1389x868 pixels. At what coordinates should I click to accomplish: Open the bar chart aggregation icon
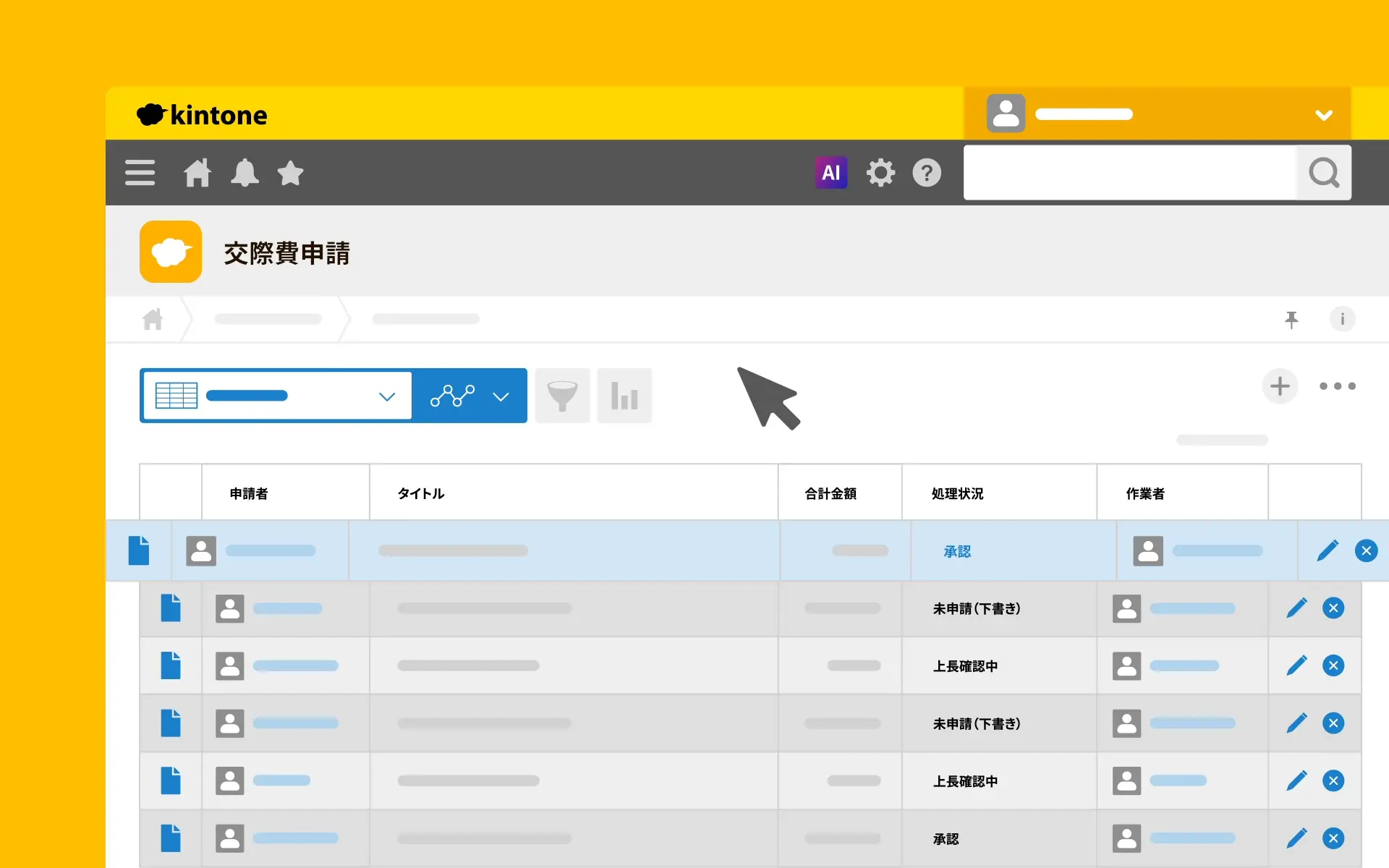pos(624,396)
